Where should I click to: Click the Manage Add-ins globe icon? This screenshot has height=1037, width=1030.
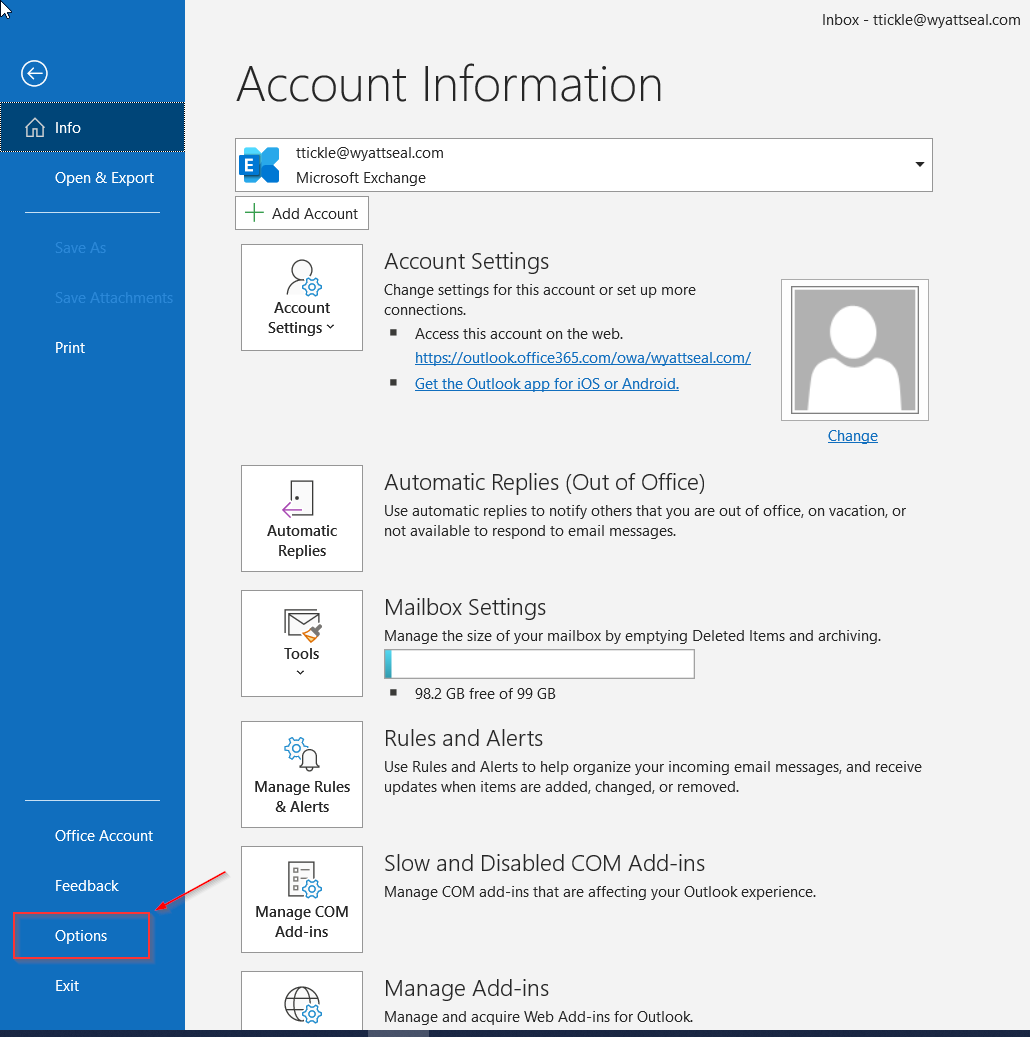[x=301, y=1002]
